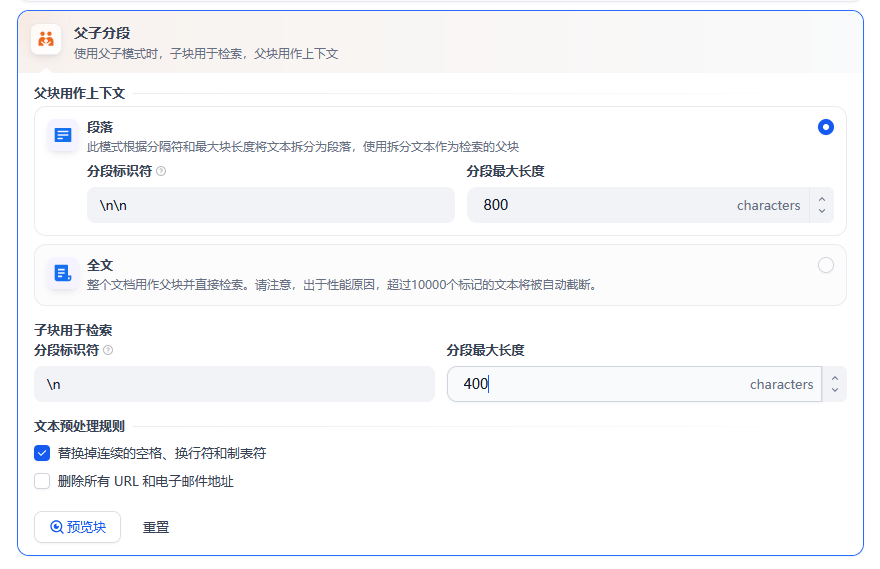Click the orange 父子分段 parent-child icon
Screen dimensions: 880x569
pos(45,40)
